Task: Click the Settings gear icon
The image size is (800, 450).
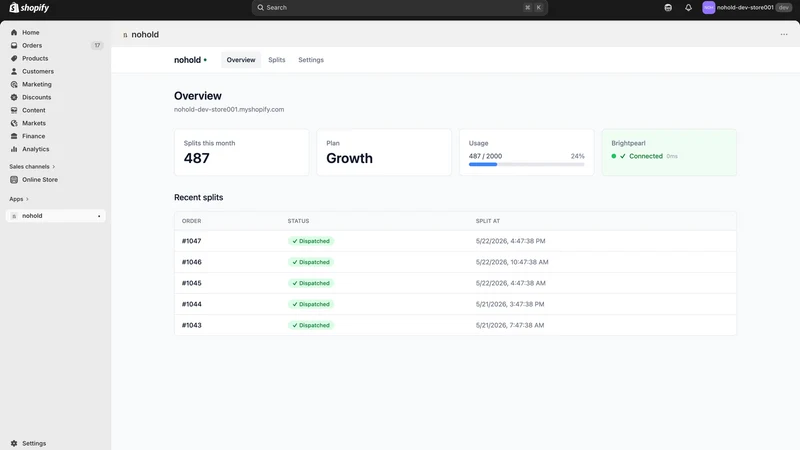Action: 14,443
